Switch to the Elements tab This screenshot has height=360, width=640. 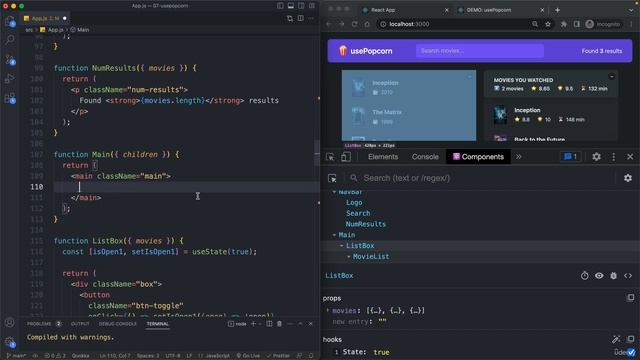(x=383, y=157)
